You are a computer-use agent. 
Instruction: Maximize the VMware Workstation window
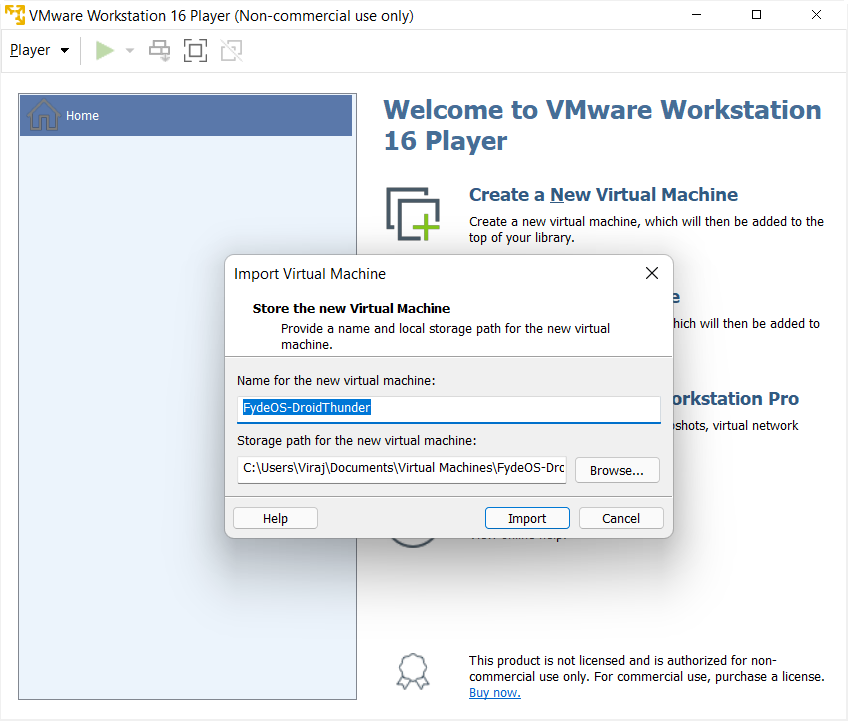pos(757,15)
